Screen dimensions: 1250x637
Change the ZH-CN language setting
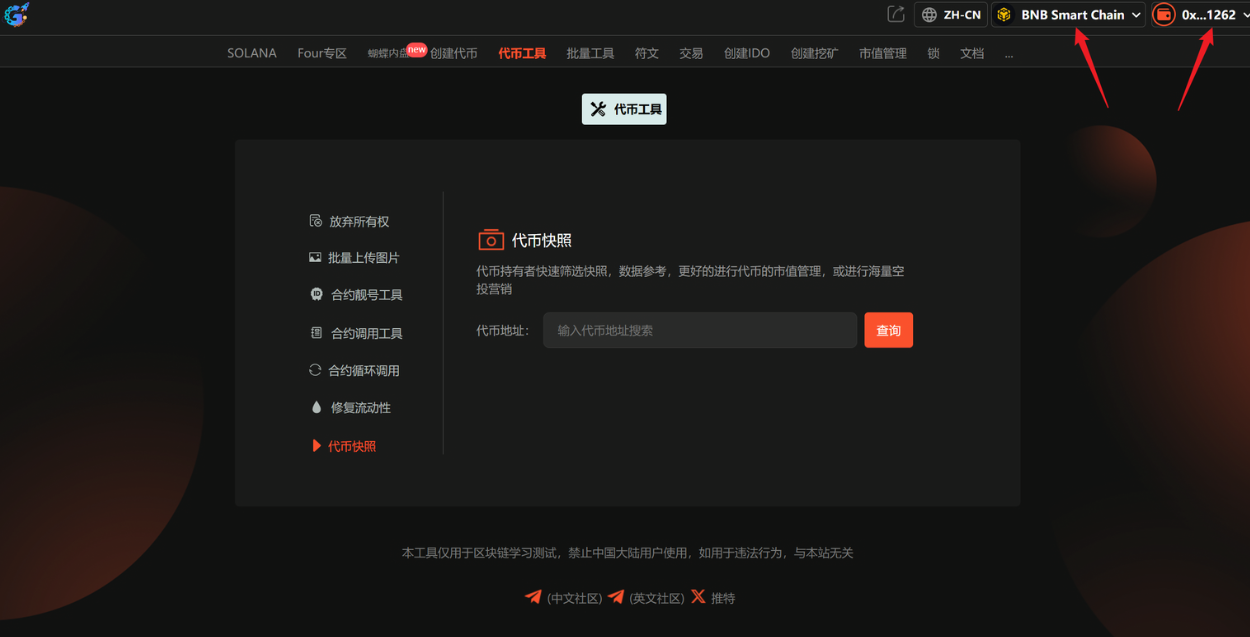point(951,14)
